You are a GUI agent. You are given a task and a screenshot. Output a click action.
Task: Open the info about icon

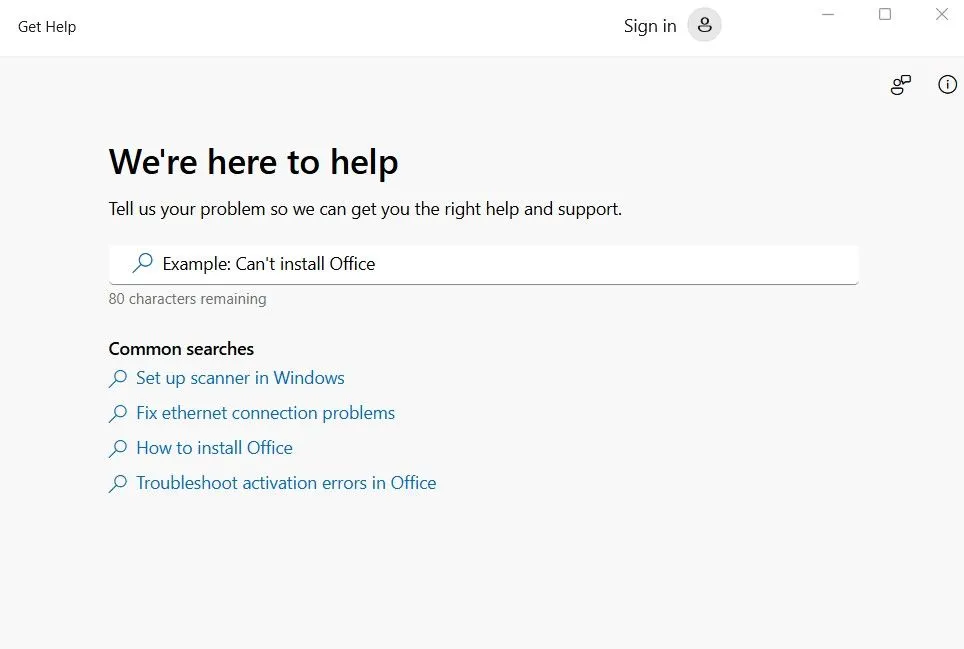(x=947, y=84)
